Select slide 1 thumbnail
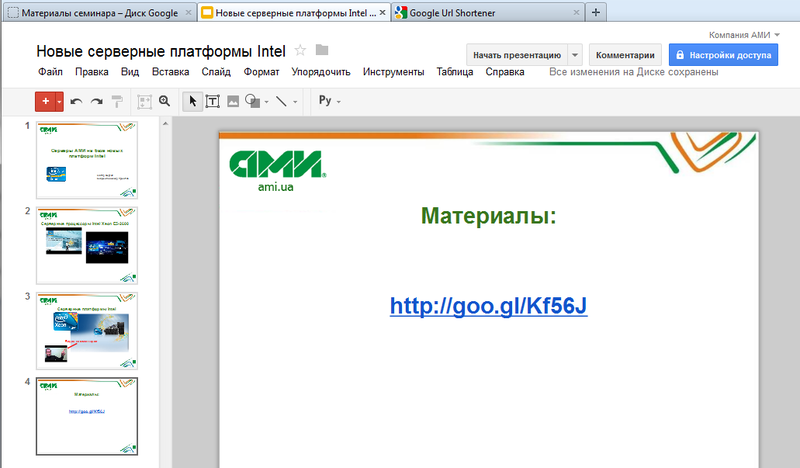The width and height of the screenshot is (800, 468). tap(87, 160)
